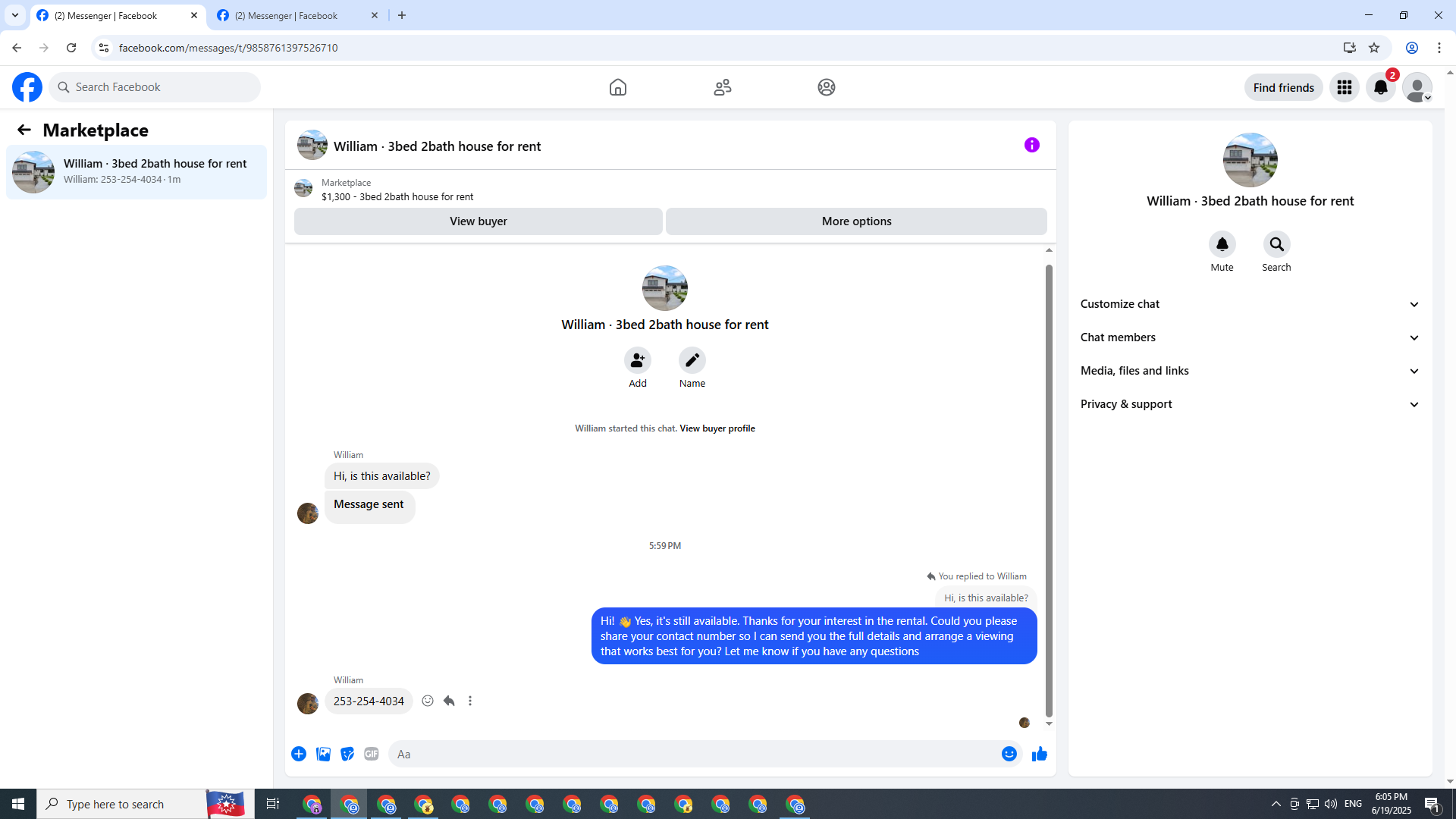The image size is (1456, 819).
Task: Choose a GIF in the composer
Action: point(372,754)
